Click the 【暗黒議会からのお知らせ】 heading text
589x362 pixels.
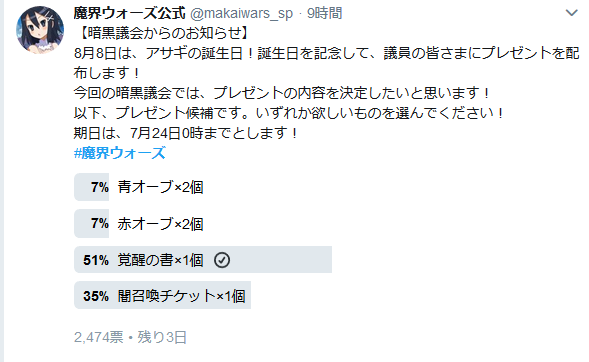coord(162,33)
